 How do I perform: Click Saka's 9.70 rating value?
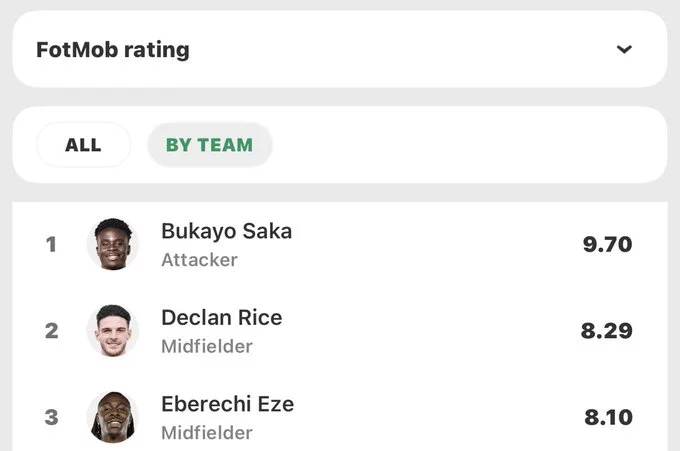coord(608,245)
